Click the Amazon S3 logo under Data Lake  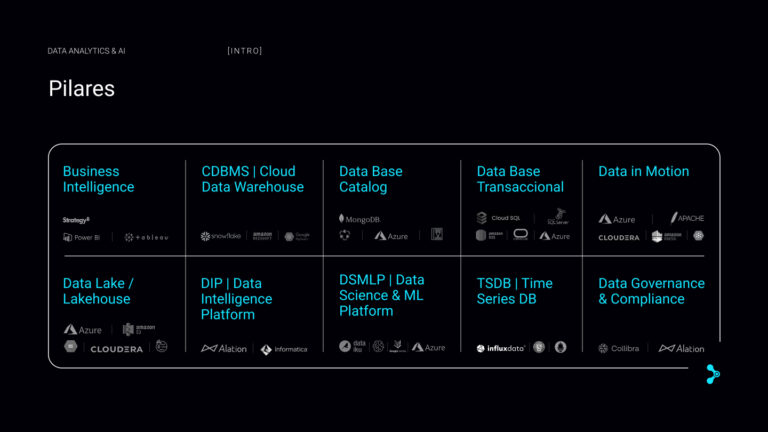point(139,329)
